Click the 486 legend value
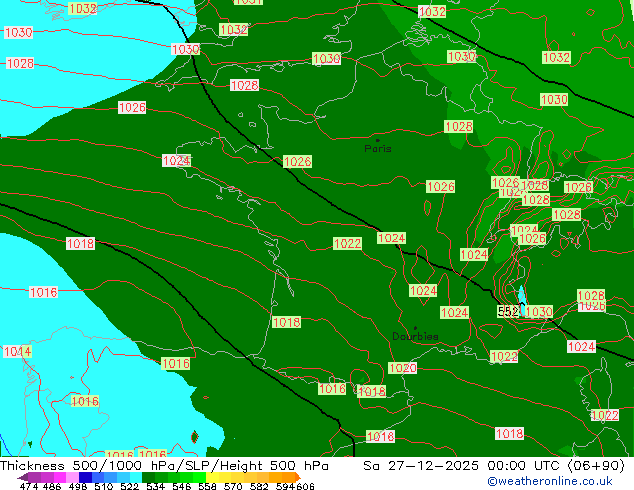 point(52,486)
